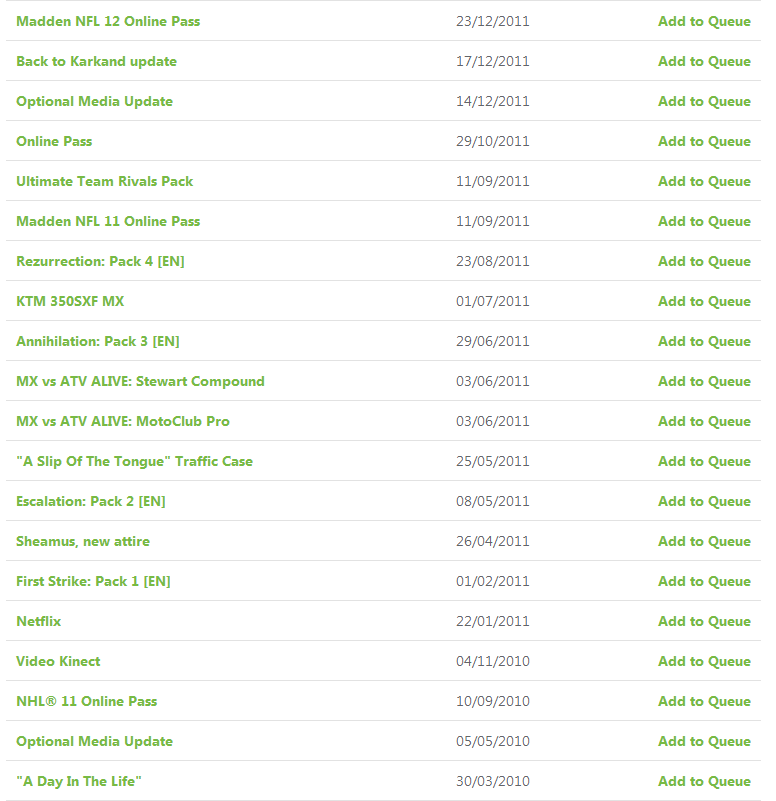776x801 pixels.
Task: Add A Slip Of The Tongue to queue
Action: pyautogui.click(x=704, y=461)
